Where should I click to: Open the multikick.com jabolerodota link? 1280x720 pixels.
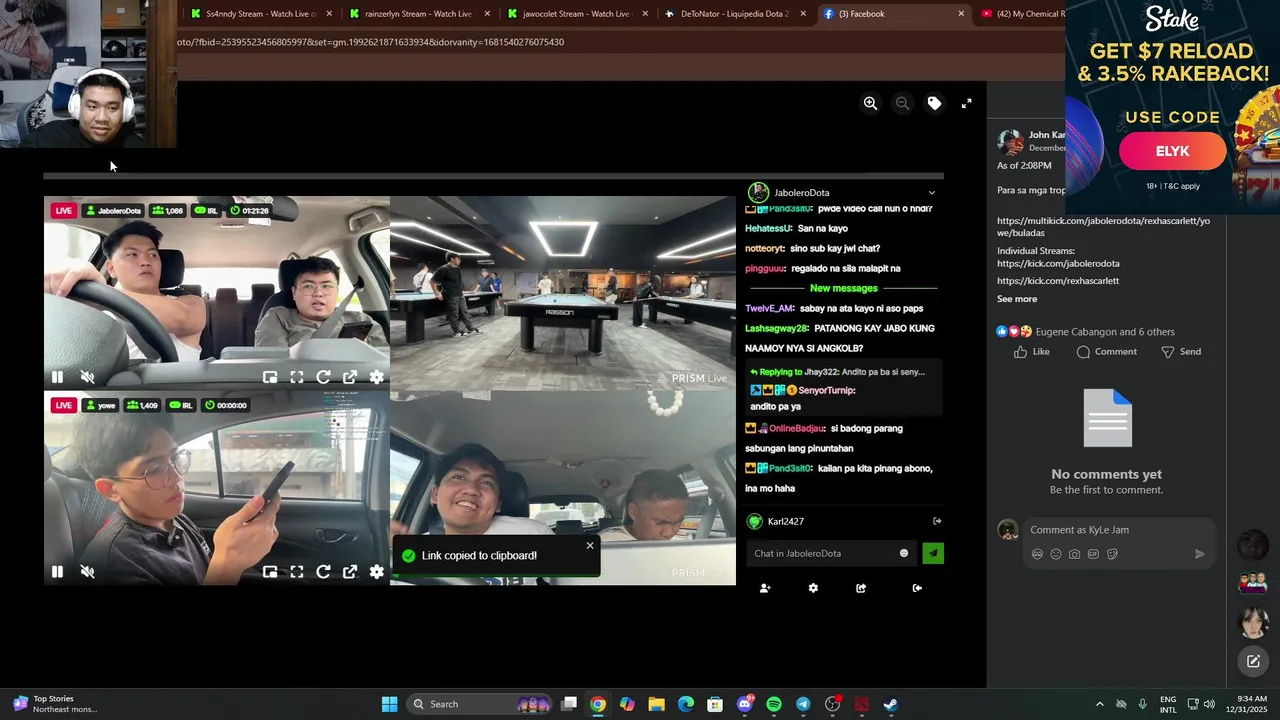tap(1103, 227)
